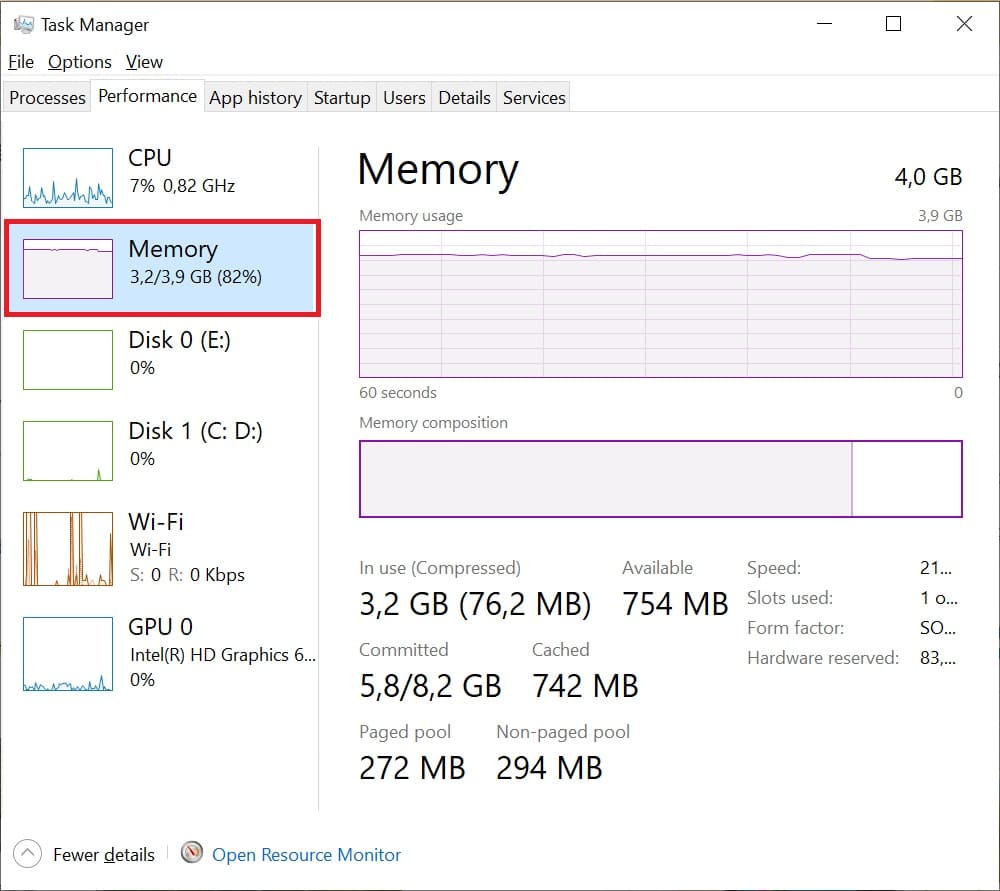Open the View menu
The height and width of the screenshot is (891, 1000).
pyautogui.click(x=144, y=62)
